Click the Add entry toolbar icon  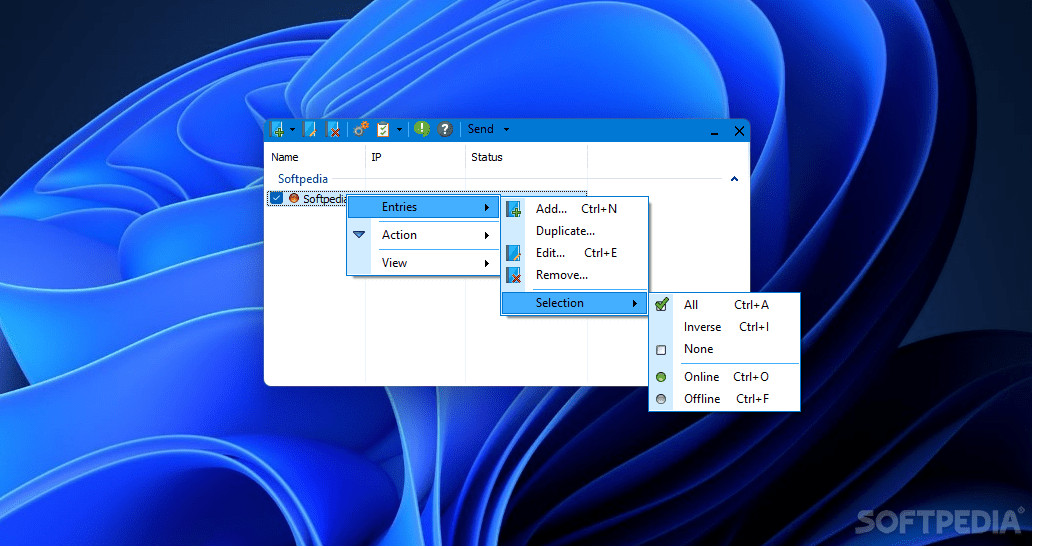[277, 130]
